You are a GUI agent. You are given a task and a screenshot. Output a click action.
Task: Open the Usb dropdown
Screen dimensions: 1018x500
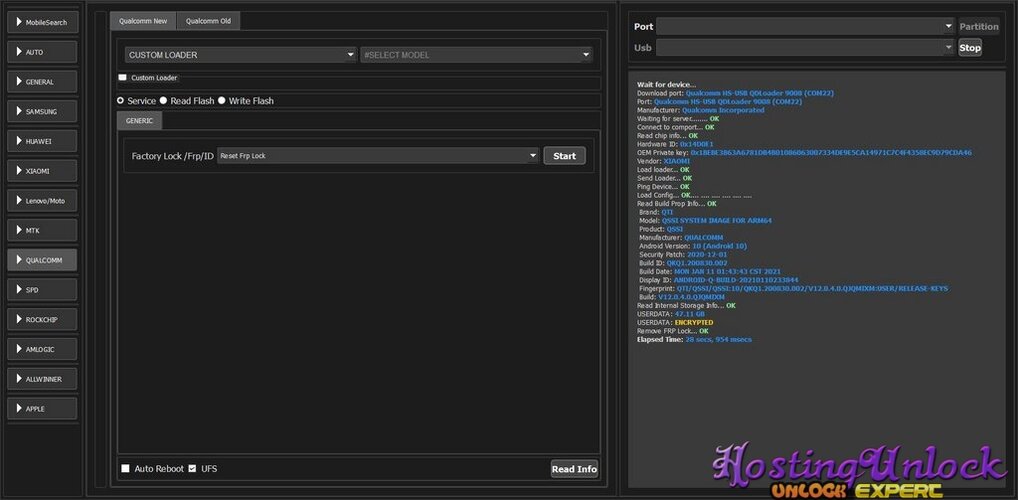click(805, 47)
